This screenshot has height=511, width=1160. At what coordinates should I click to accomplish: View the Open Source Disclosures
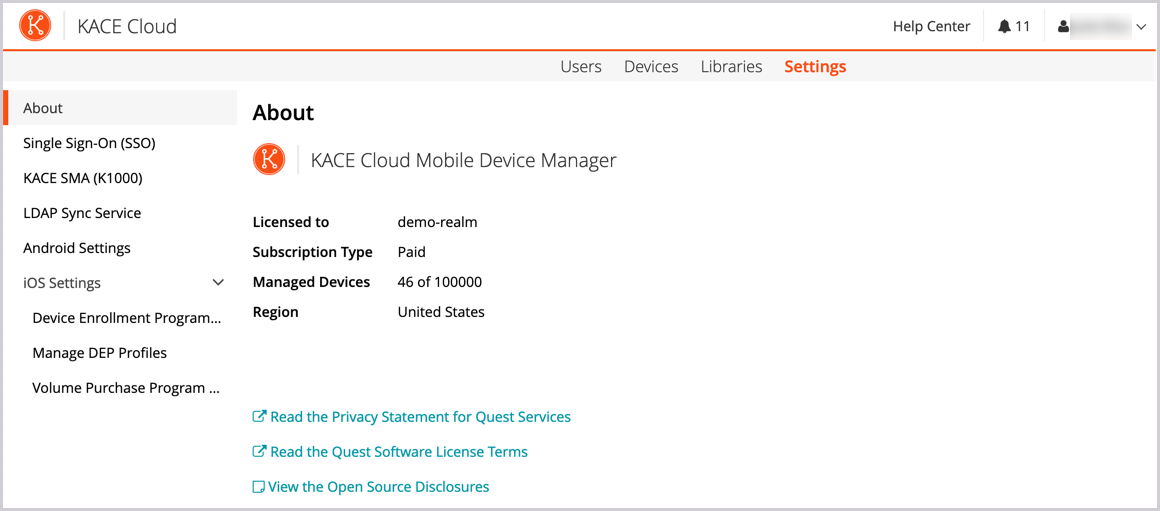tap(378, 487)
